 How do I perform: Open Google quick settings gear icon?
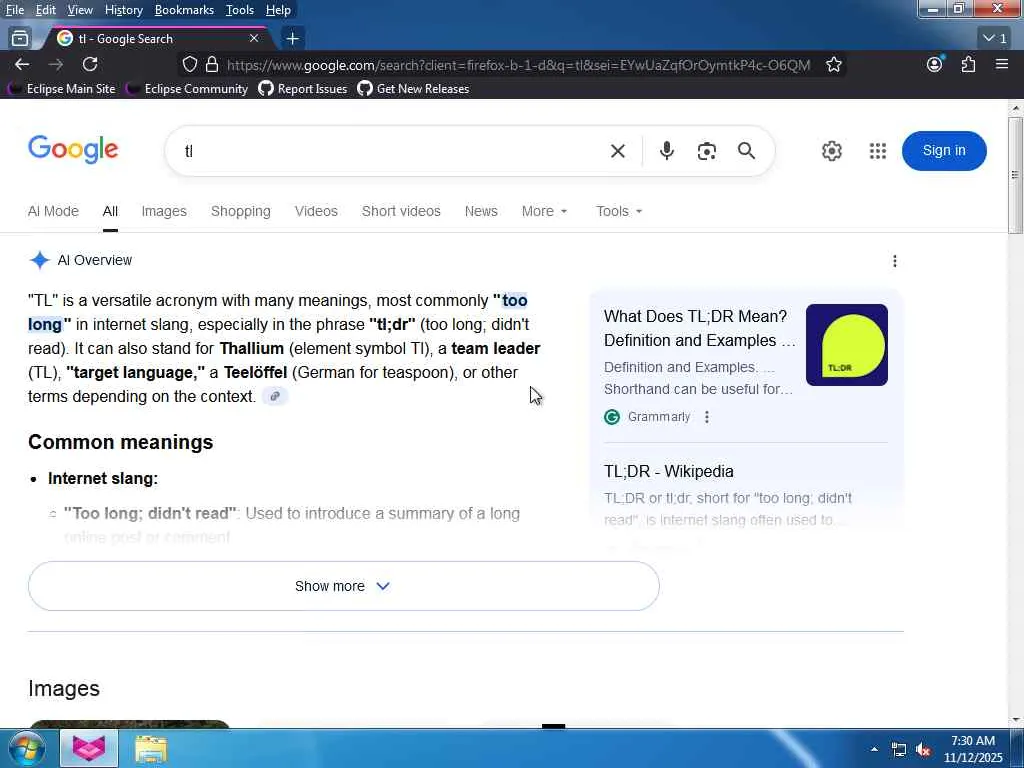click(x=831, y=151)
